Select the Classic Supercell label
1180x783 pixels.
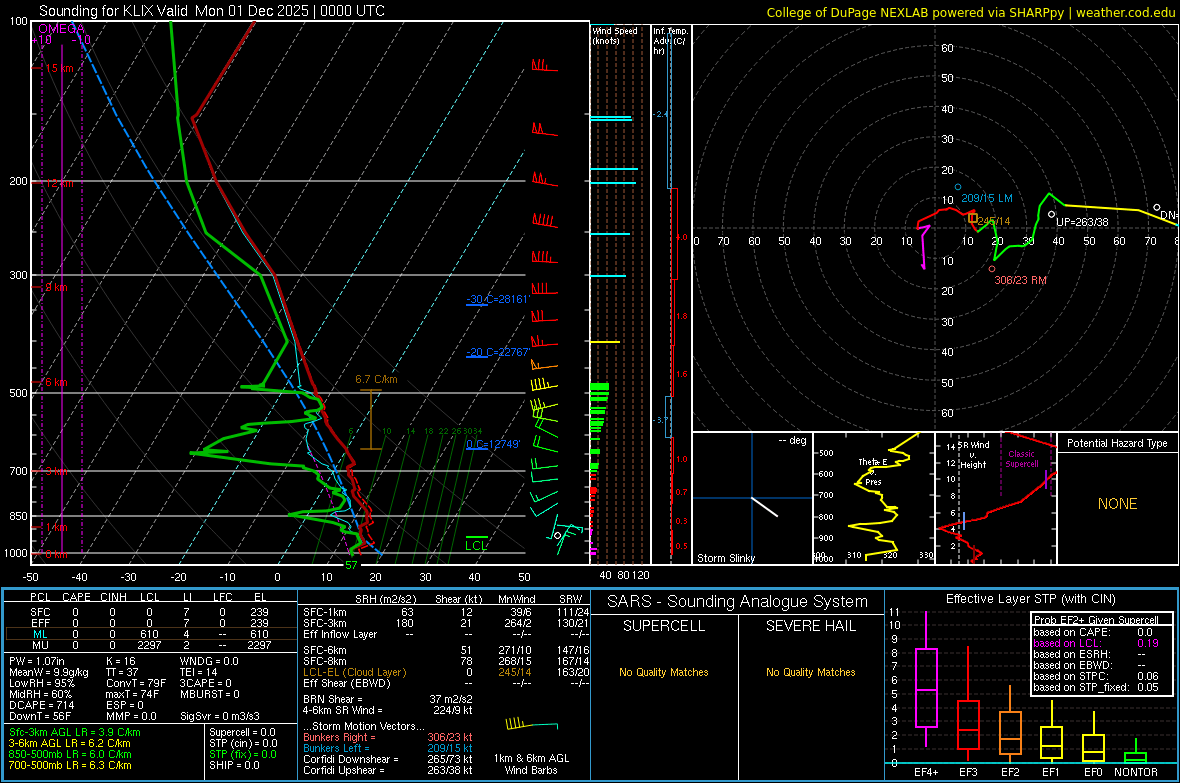pos(1021,459)
